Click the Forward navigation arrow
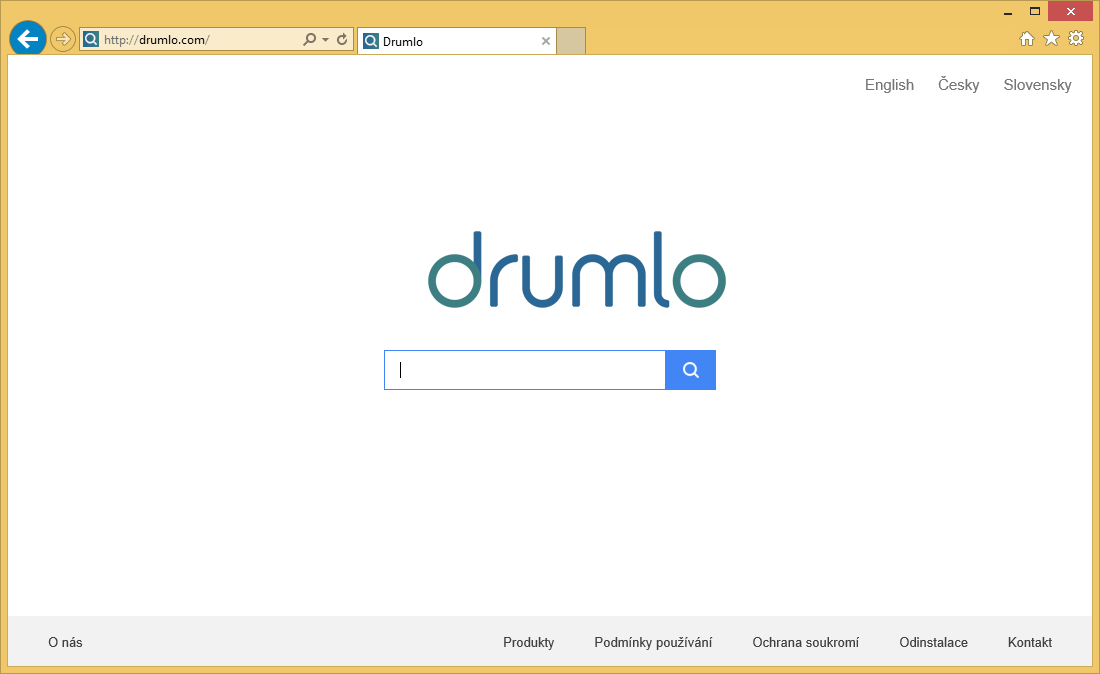 62,38
